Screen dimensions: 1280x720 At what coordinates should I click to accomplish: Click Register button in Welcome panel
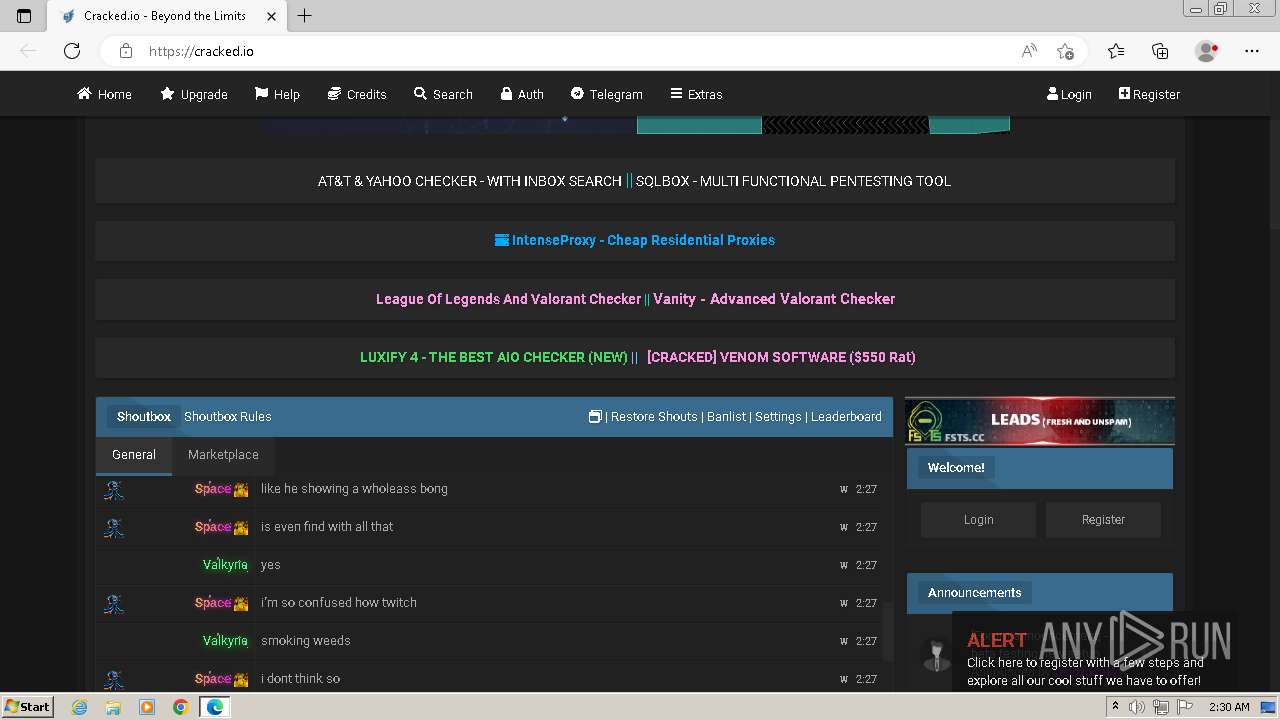click(1103, 520)
